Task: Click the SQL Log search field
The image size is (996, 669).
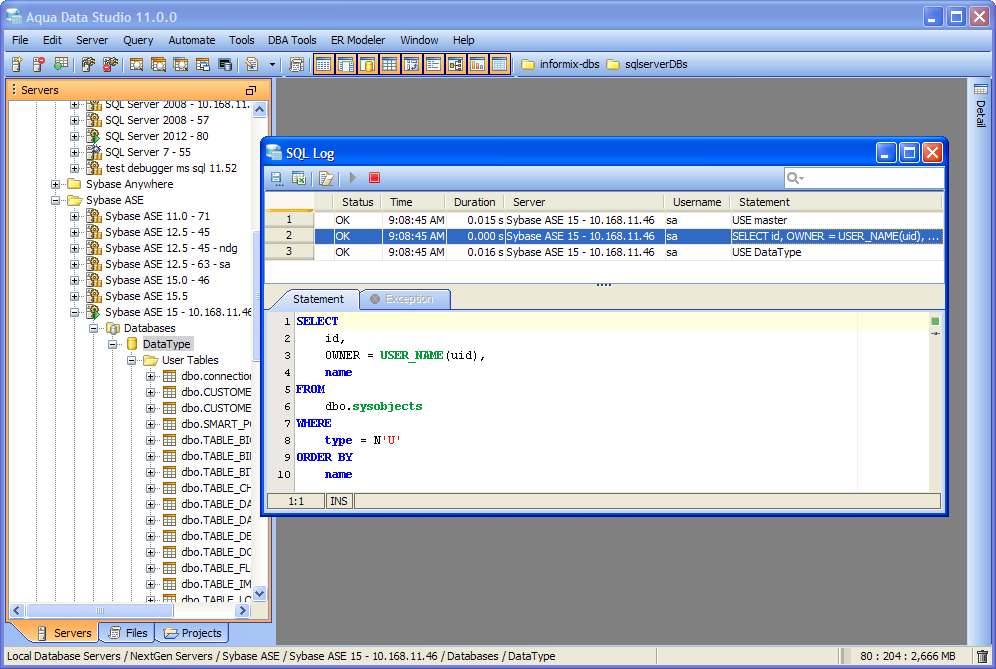Action: click(x=870, y=178)
